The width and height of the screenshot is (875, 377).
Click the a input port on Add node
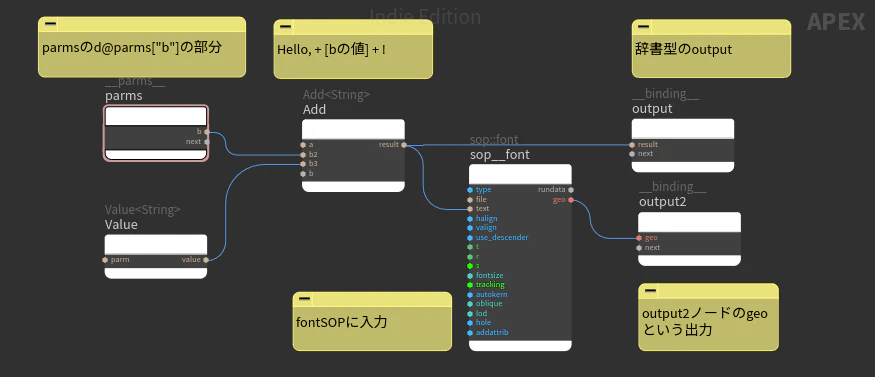click(303, 144)
